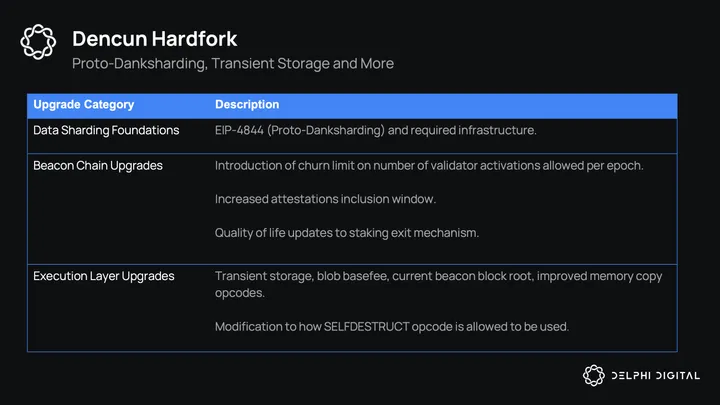
Task: Click the increased attestations inclusion window line
Action: [x=325, y=199]
